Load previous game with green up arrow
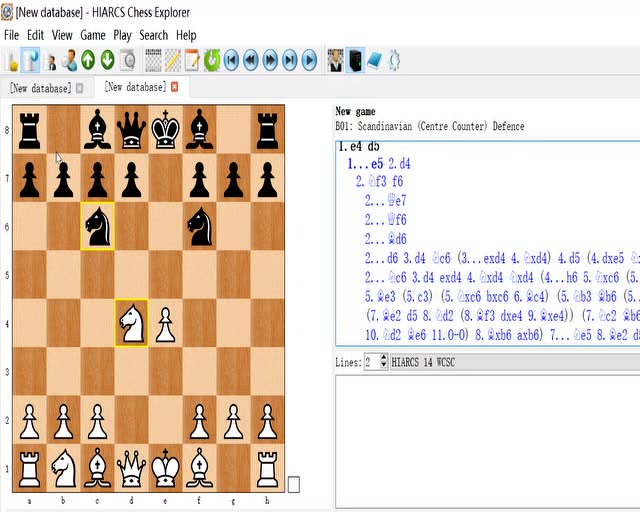 [x=88, y=60]
